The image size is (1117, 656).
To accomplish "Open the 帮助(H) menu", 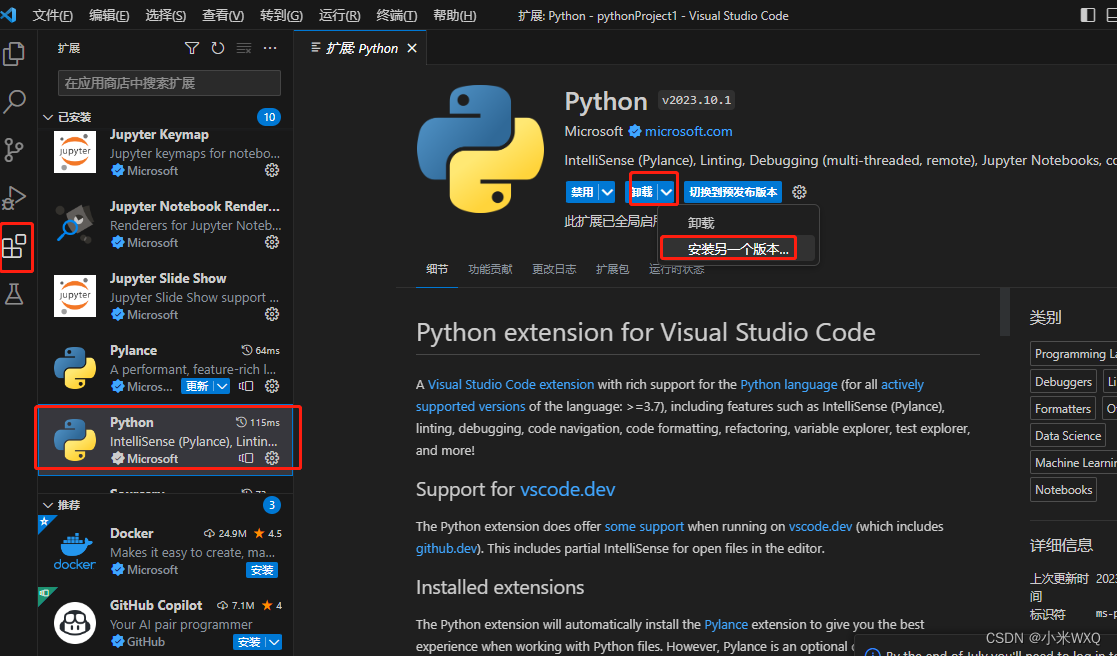I will coord(454,16).
